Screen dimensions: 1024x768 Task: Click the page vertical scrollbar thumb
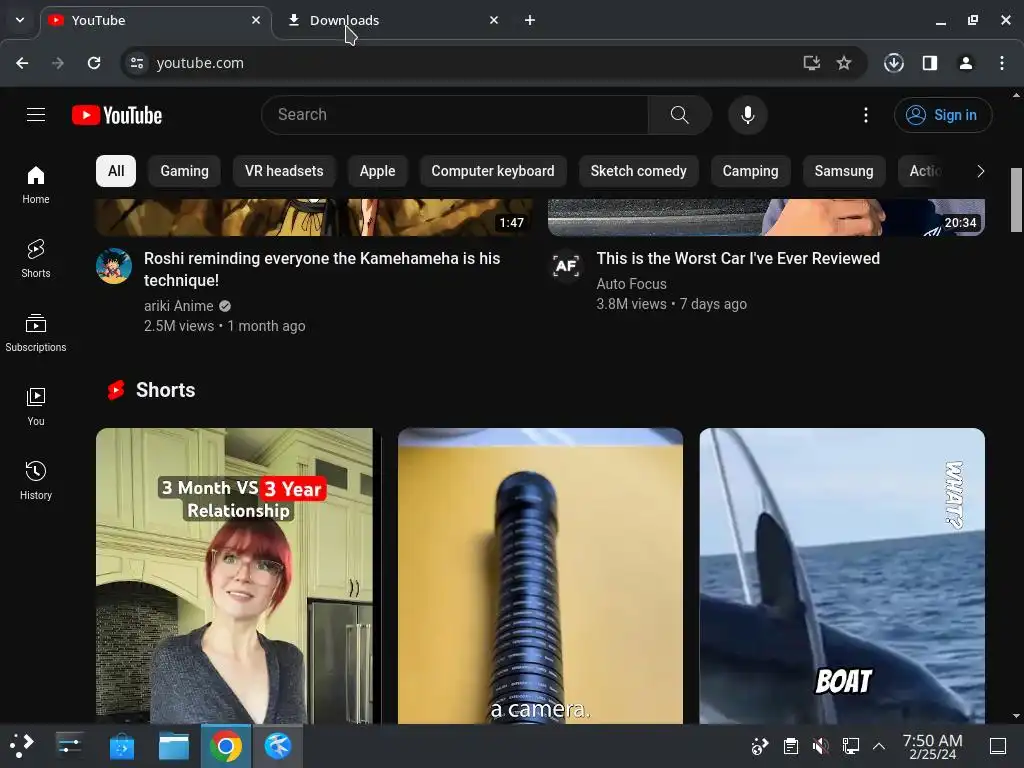point(1016,199)
